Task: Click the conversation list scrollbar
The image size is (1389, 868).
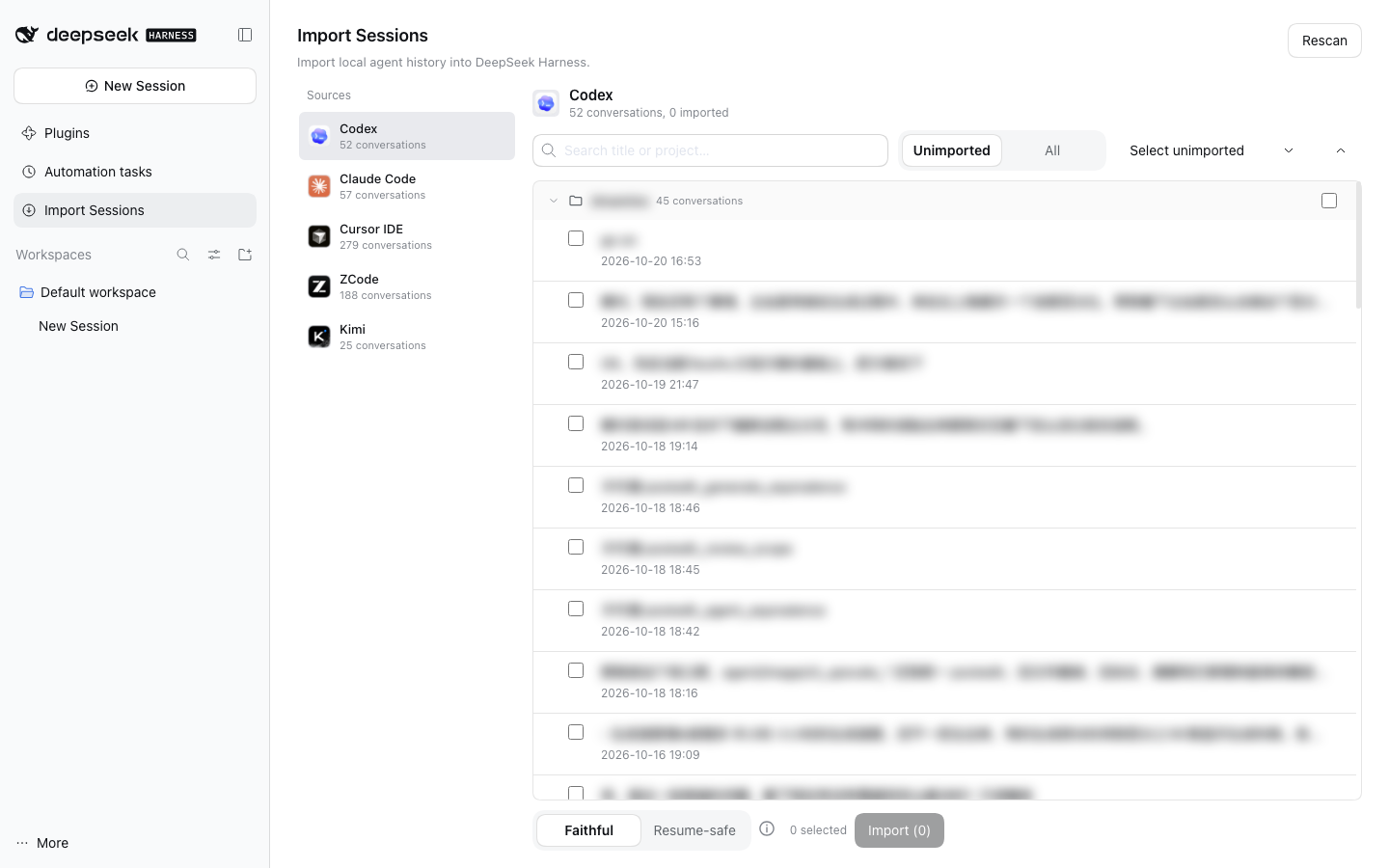Action: tap(1358, 246)
